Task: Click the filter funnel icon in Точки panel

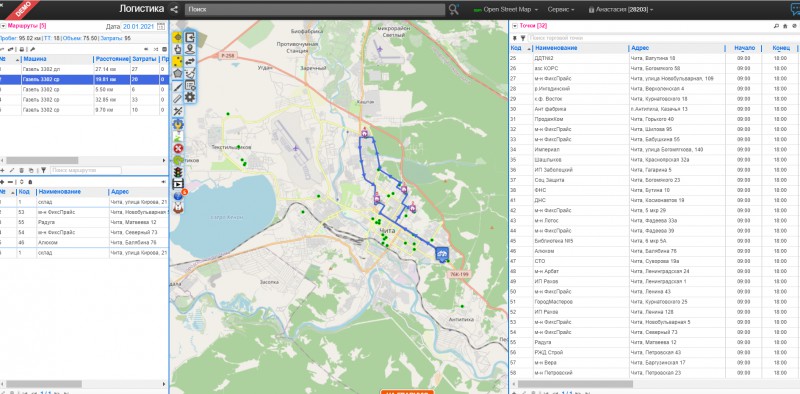Action: (523, 38)
